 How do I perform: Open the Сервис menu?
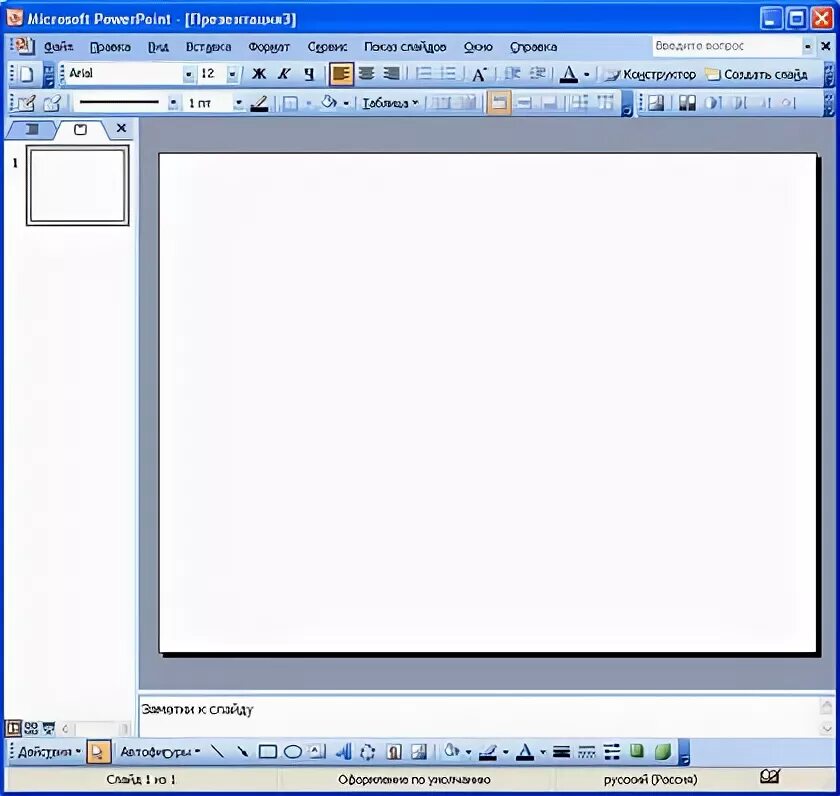coord(327,47)
